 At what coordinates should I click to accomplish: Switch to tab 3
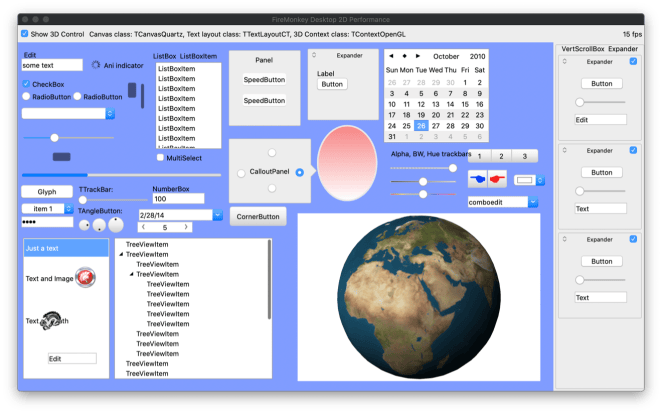tap(525, 156)
